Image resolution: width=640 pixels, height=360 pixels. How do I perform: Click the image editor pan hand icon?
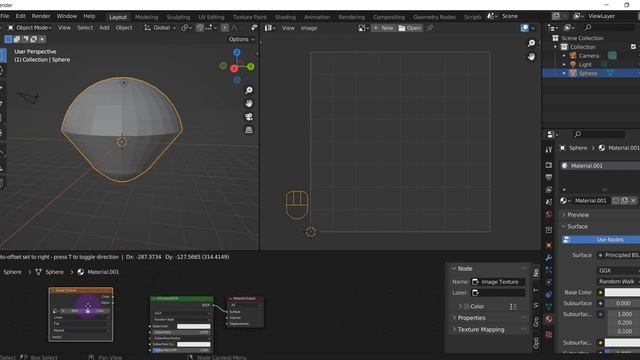[531, 56]
